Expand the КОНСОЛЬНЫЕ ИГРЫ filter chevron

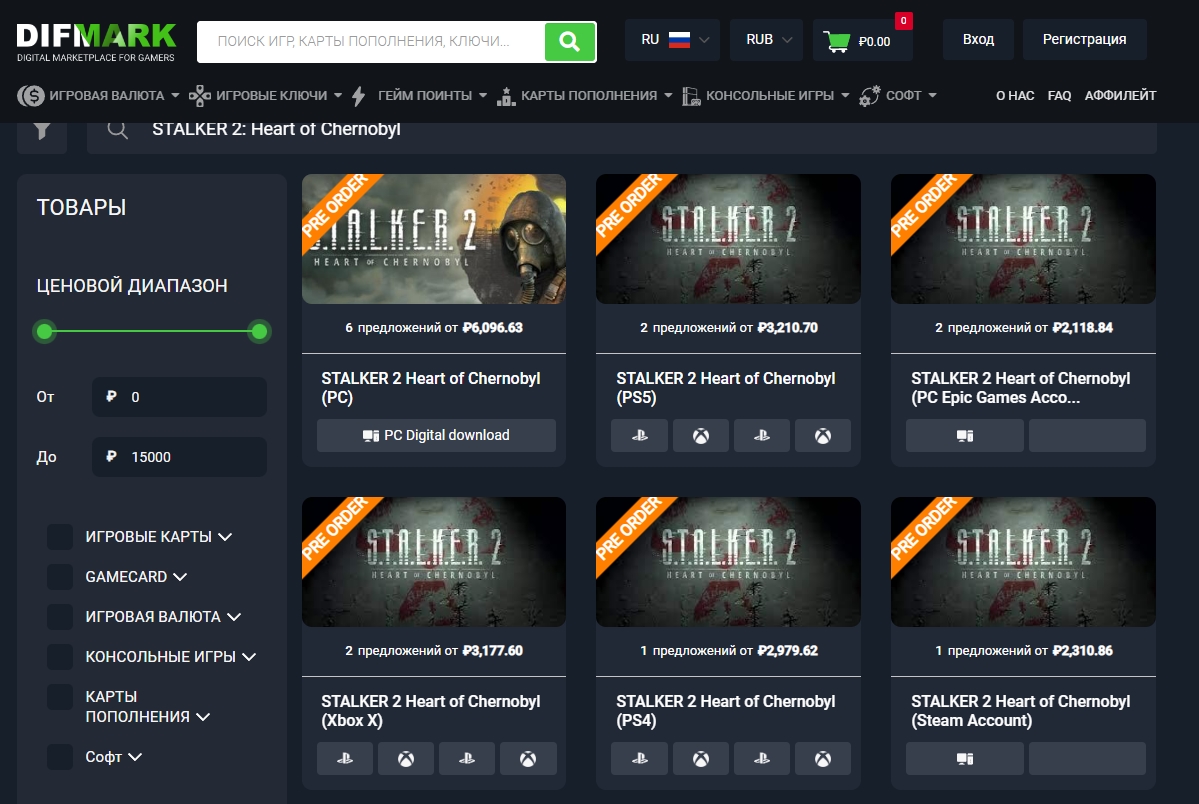click(x=249, y=656)
